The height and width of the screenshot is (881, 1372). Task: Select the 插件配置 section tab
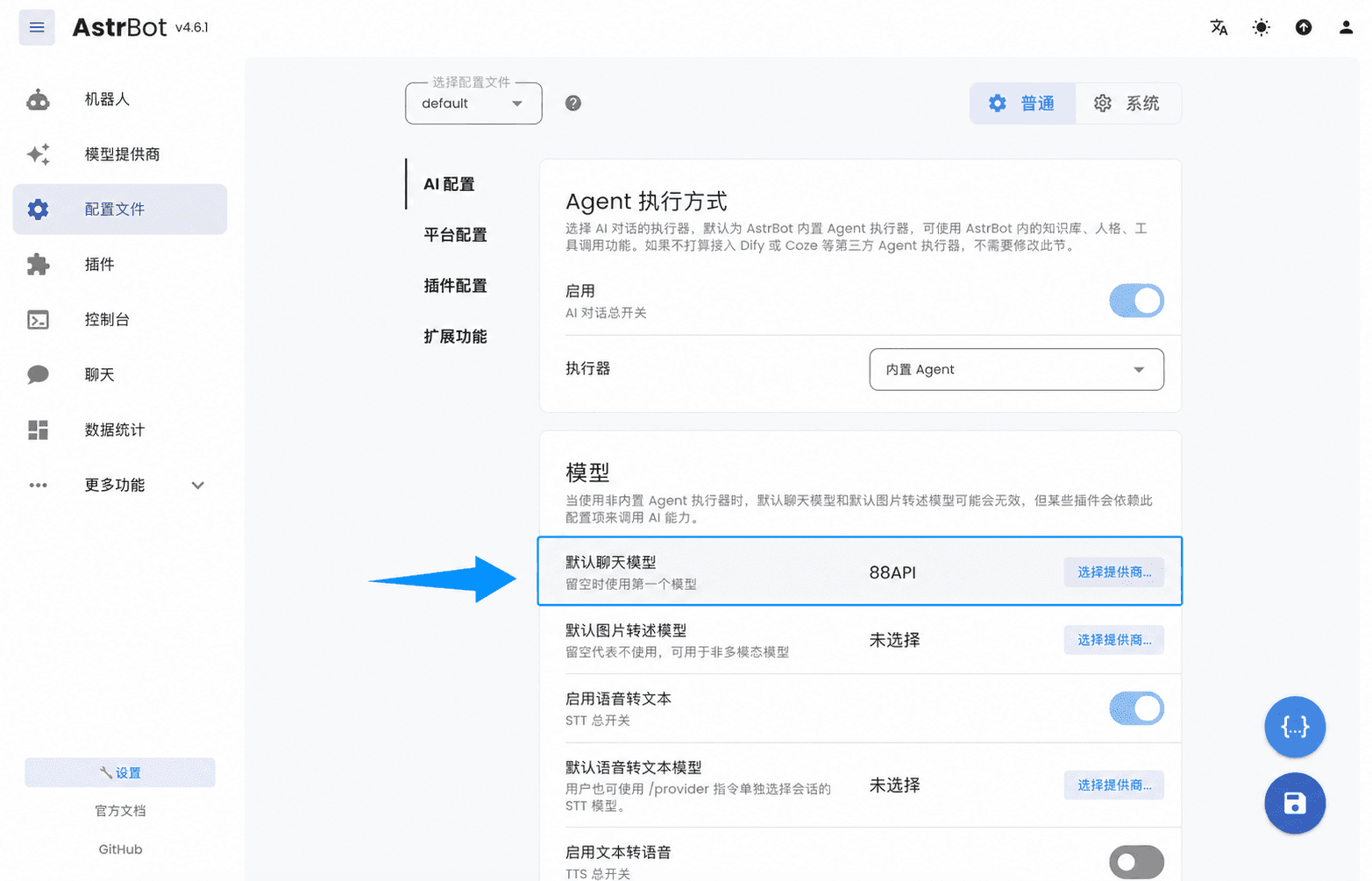click(455, 286)
